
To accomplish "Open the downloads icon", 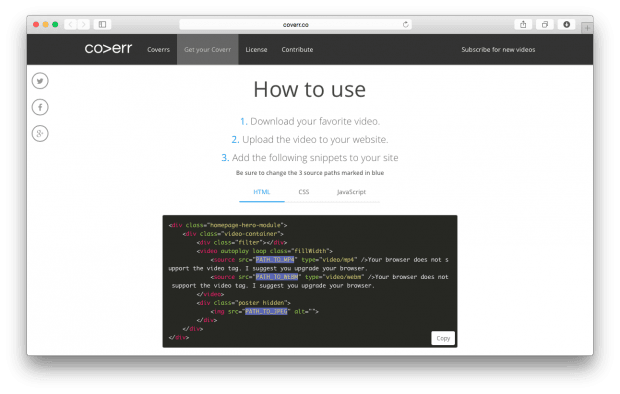I will (567, 25).
